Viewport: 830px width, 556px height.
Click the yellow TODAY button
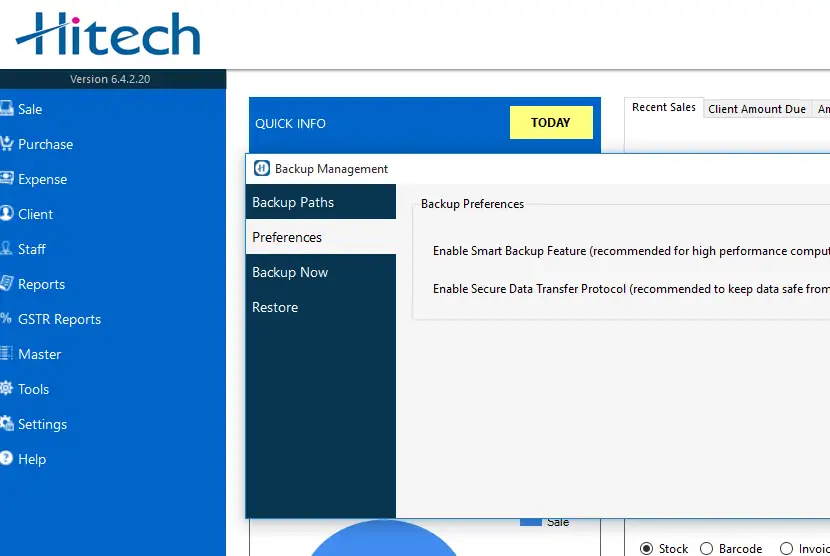[x=551, y=123]
